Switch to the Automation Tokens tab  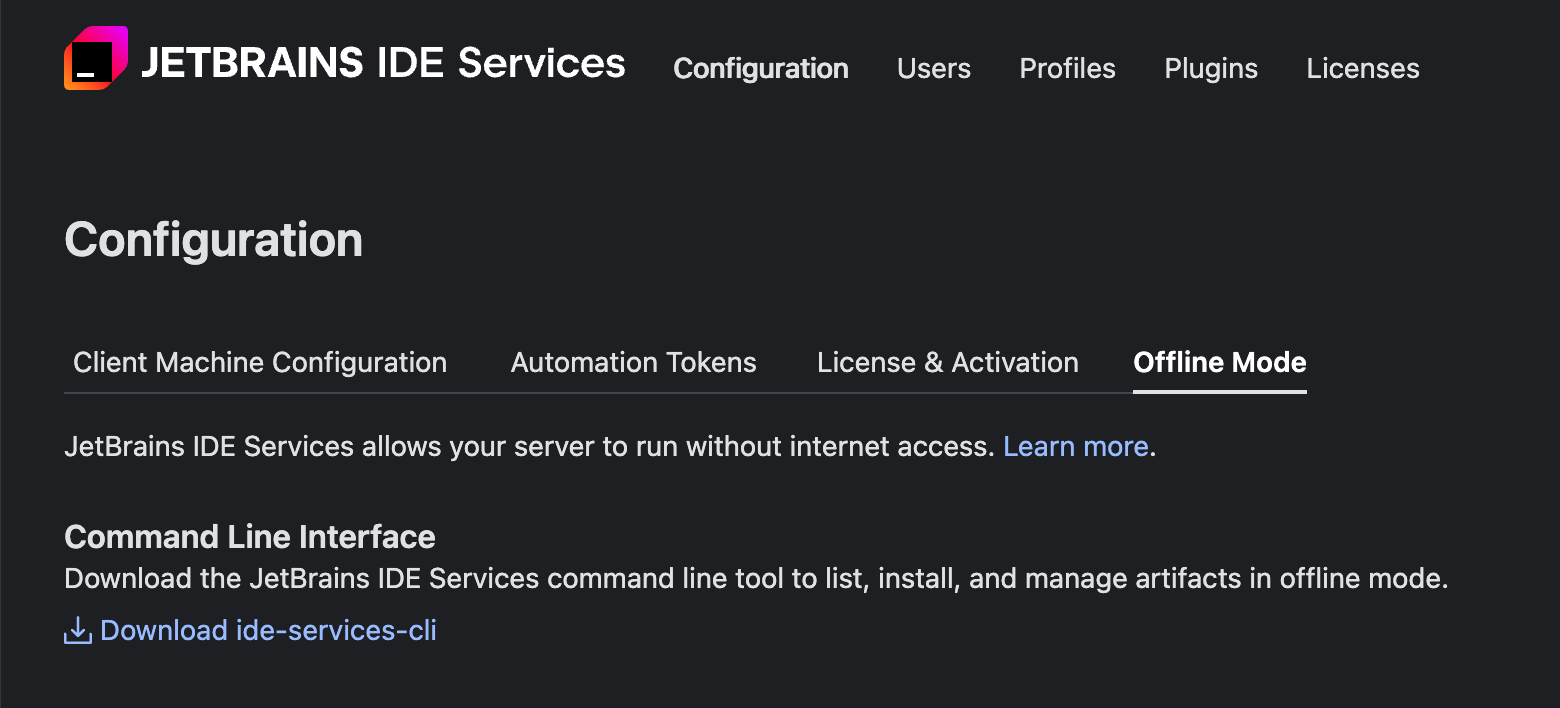633,362
